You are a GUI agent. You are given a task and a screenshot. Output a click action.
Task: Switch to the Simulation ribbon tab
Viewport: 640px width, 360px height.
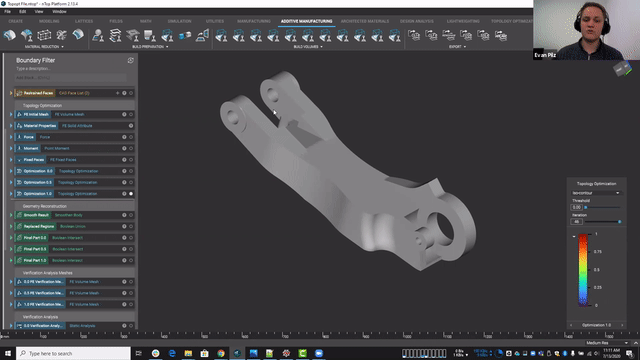point(179,21)
